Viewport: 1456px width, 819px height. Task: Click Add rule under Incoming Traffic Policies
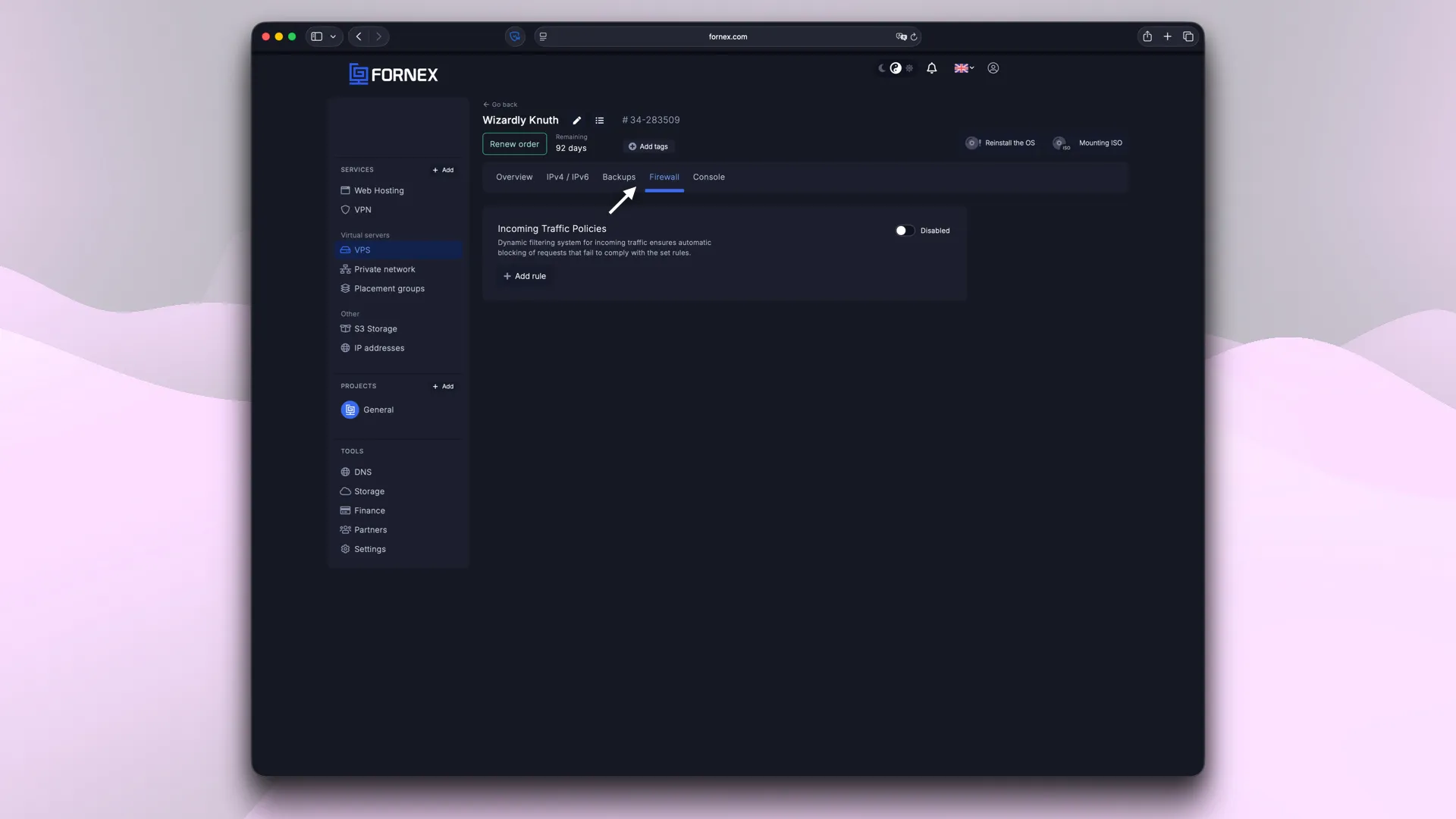click(x=524, y=276)
